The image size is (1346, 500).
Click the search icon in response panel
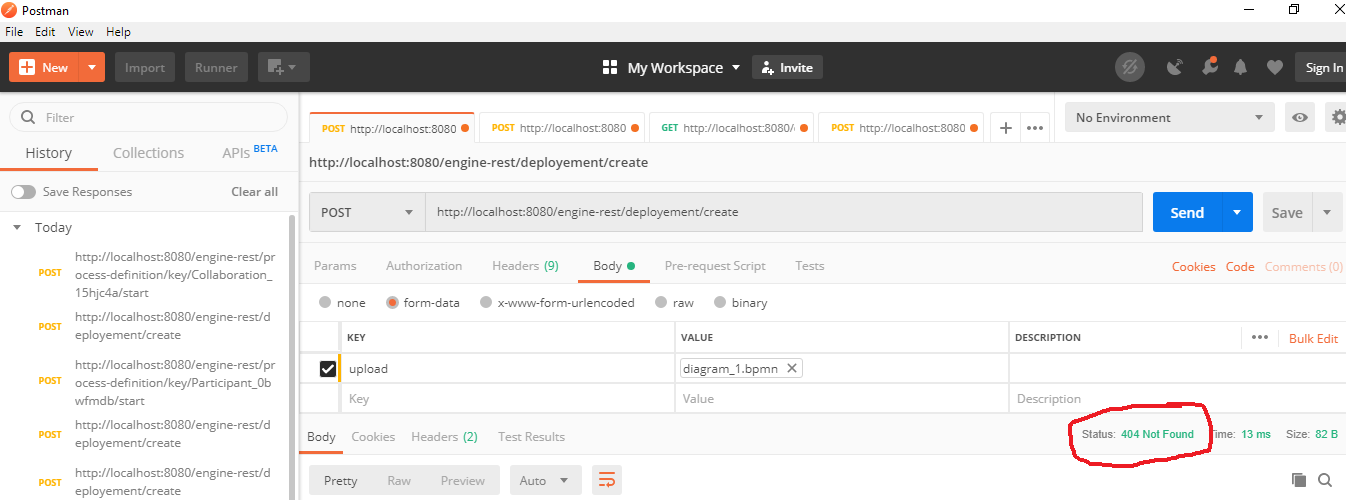[x=1325, y=480]
